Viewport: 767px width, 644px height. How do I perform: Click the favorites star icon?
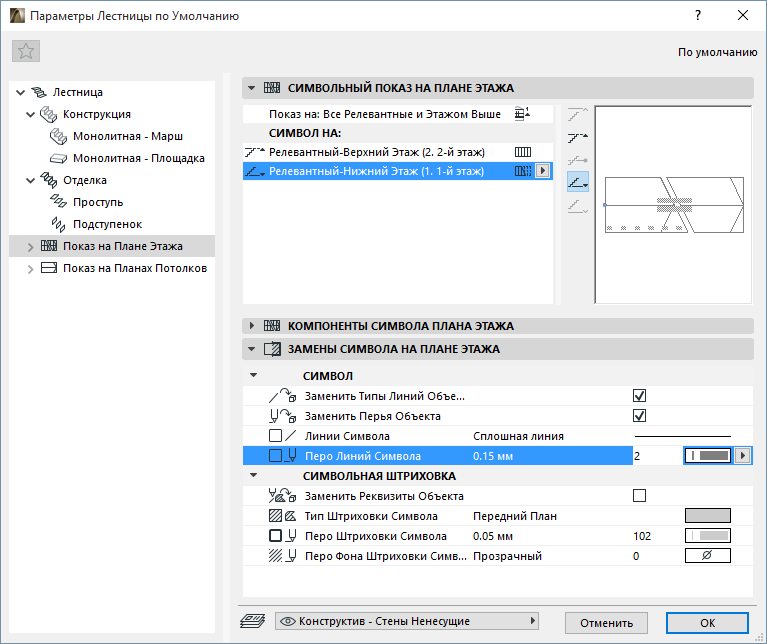click(x=26, y=51)
